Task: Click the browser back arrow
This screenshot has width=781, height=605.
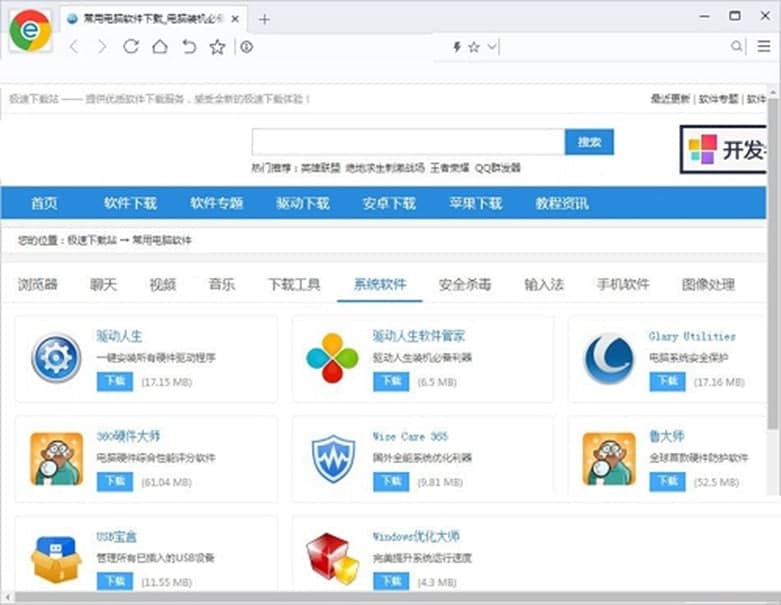Action: 74,47
